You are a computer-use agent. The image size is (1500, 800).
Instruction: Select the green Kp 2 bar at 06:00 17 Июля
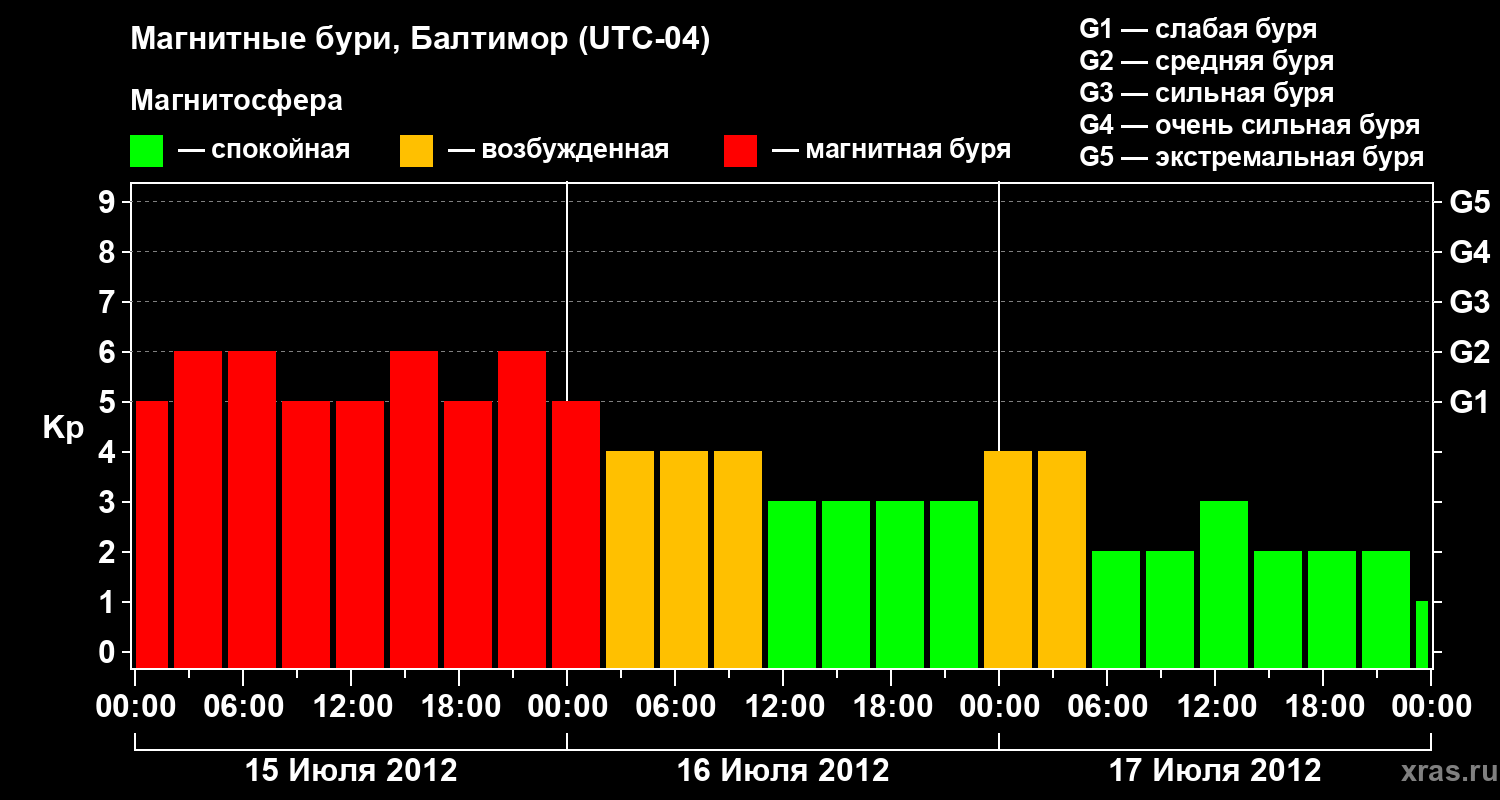1116,609
